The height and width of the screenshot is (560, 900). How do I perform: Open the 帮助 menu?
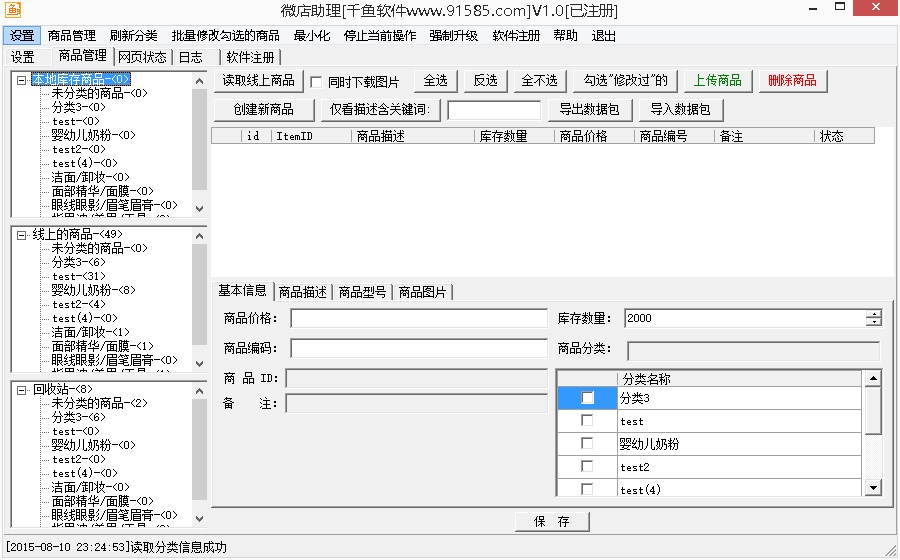(565, 36)
